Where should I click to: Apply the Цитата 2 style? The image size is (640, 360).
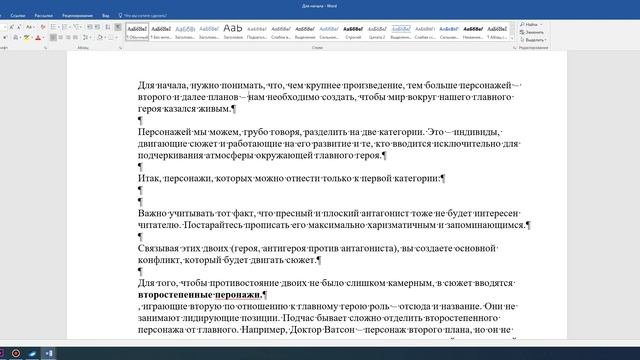377,32
